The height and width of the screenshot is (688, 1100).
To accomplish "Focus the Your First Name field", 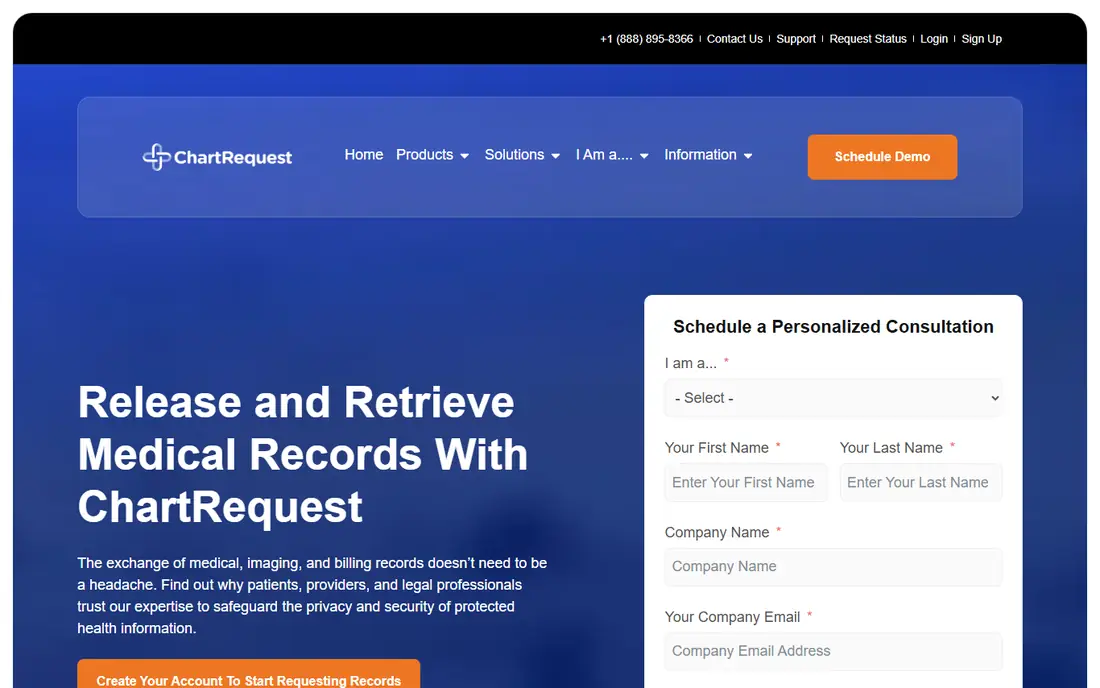I will click(x=746, y=483).
